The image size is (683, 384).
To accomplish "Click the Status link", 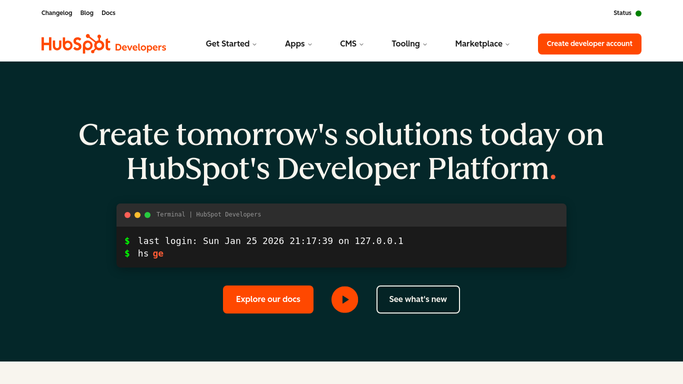I will pos(622,13).
